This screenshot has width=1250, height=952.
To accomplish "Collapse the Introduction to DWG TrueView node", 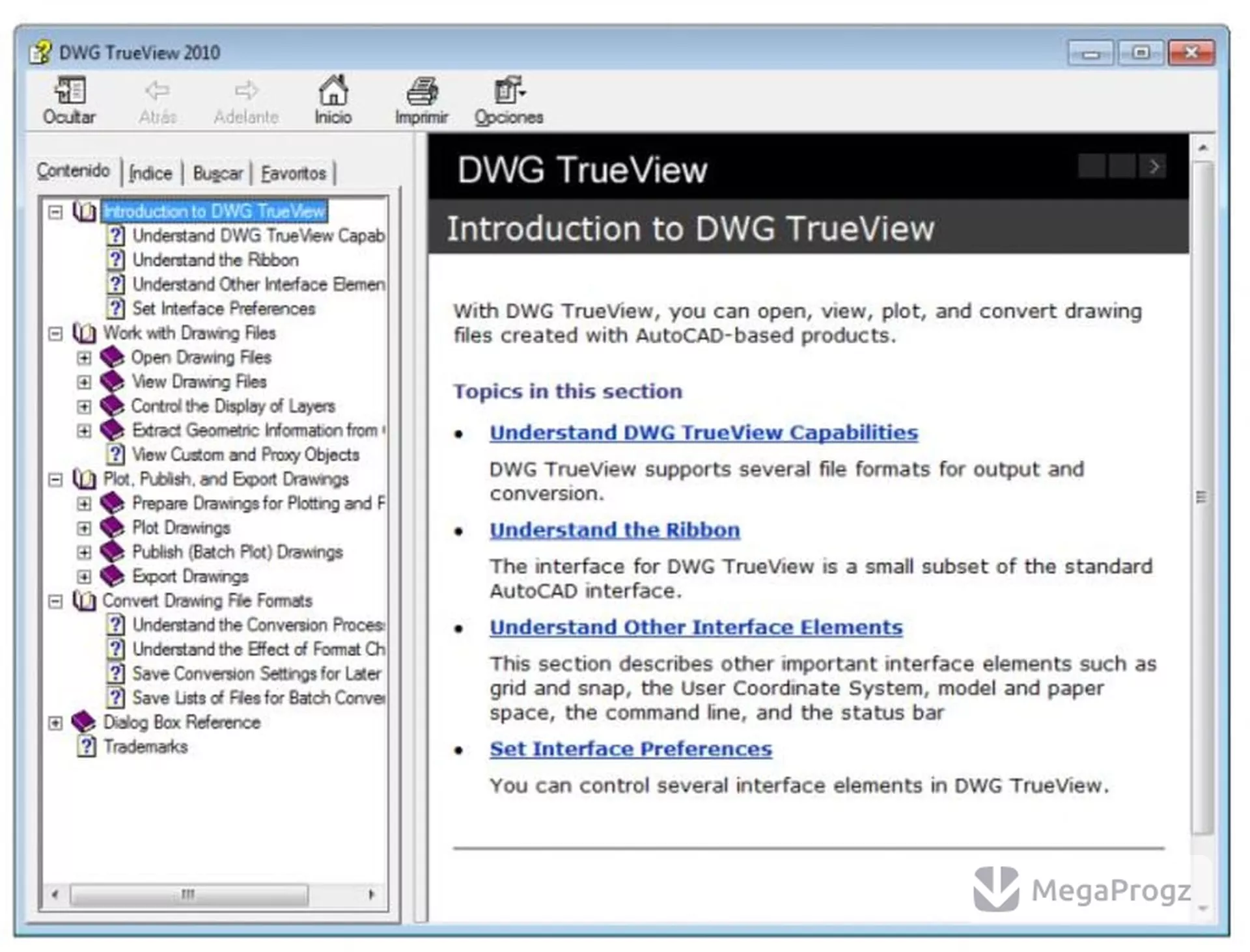I will tap(56, 212).
